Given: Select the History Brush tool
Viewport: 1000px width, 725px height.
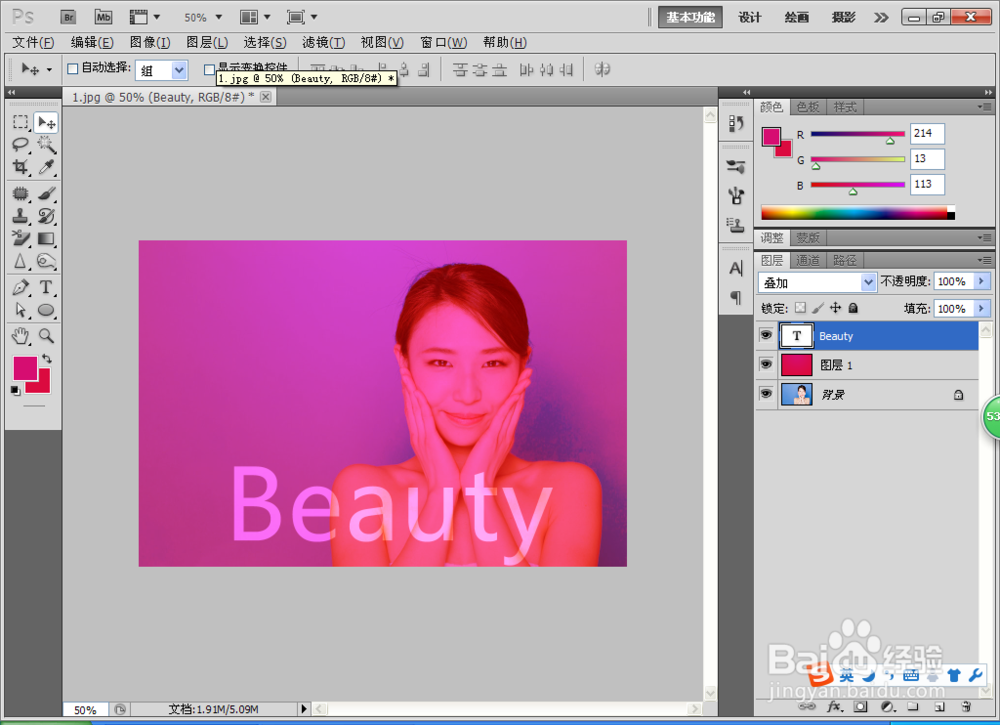Looking at the screenshot, I should tap(46, 216).
